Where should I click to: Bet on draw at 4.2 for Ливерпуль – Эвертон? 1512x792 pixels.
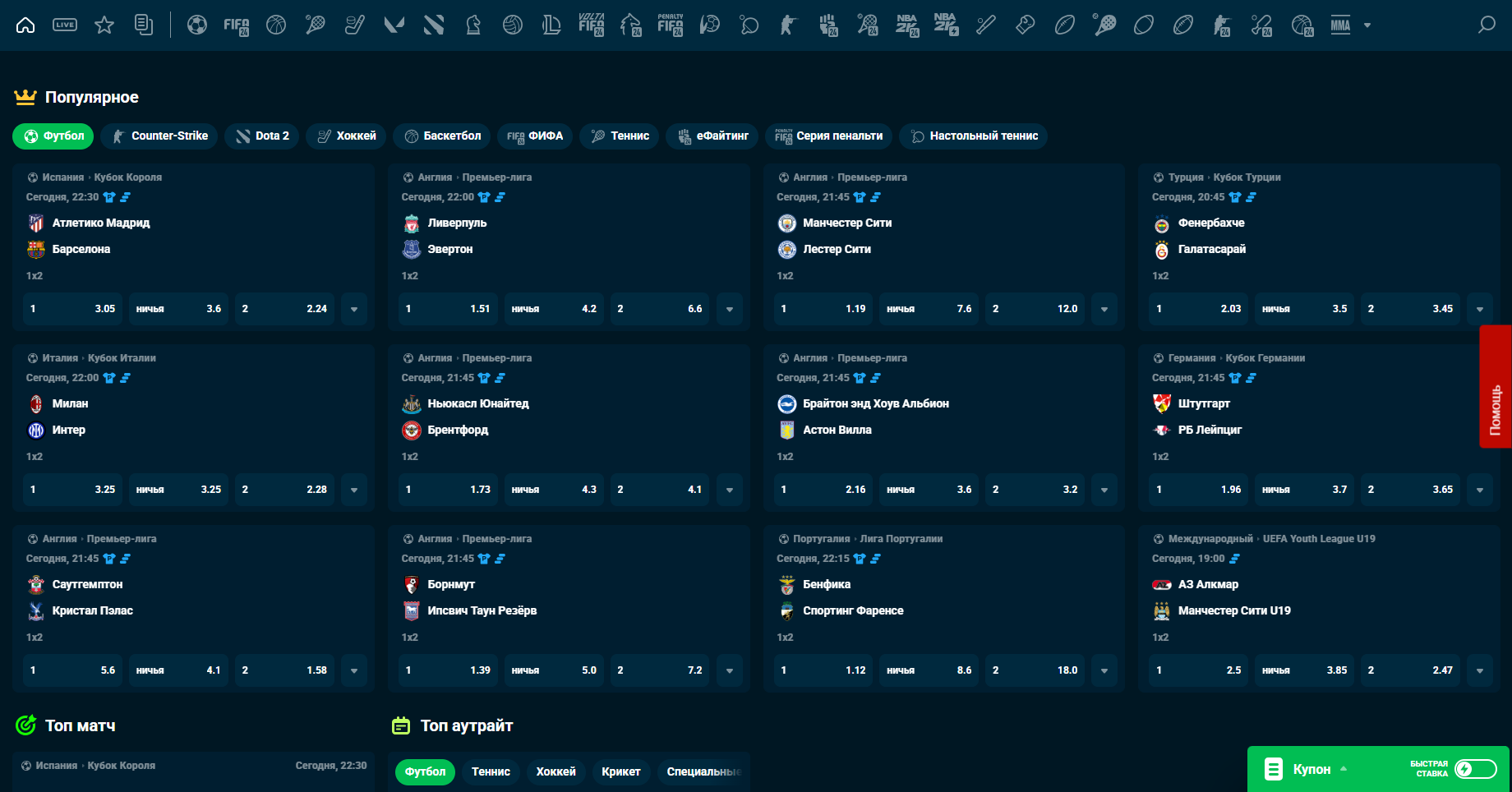(x=554, y=309)
